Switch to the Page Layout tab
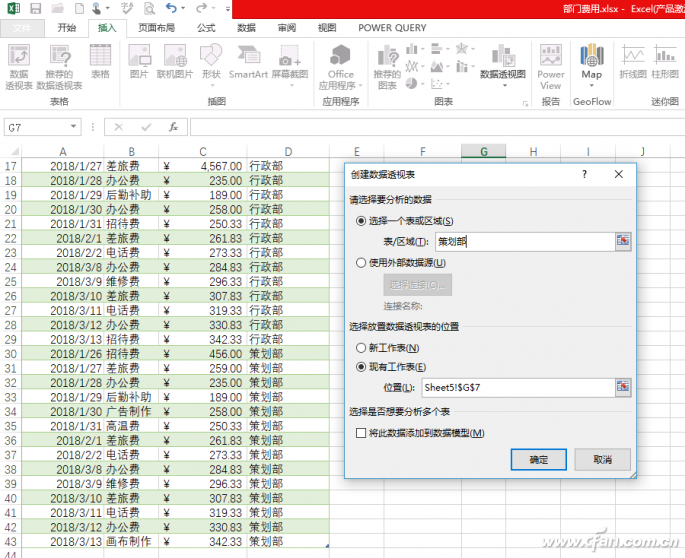Screen dimensions: 685x558 pos(156,28)
